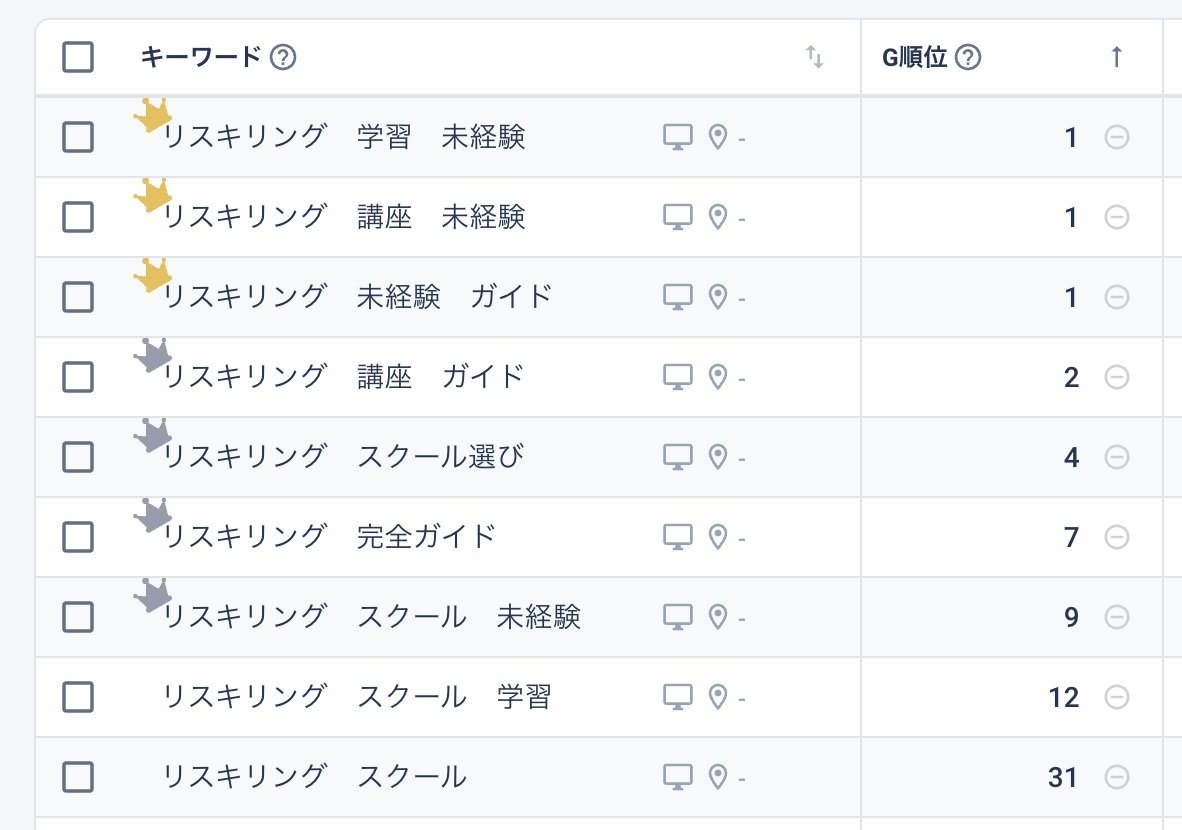1182x830 pixels.
Task: Click gold crown on リスキリング 講座 未経験
Action: (x=153, y=194)
